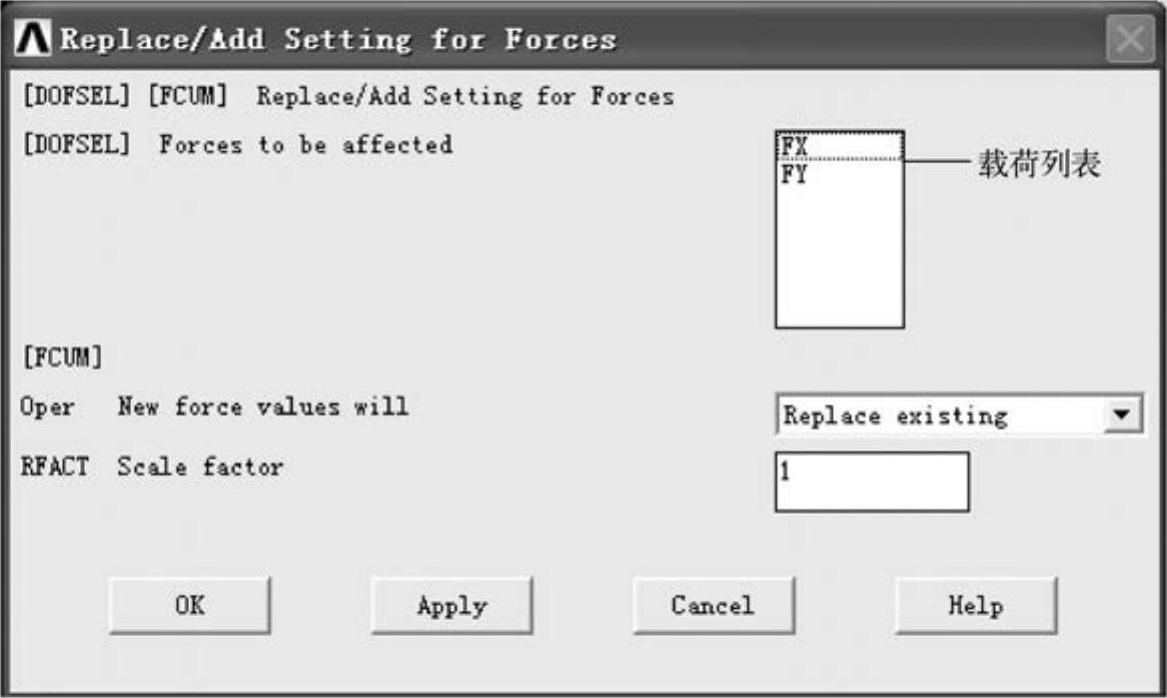Click the RFACT Scale factor label
This screenshot has height=698, width=1167.
[x=152, y=467]
